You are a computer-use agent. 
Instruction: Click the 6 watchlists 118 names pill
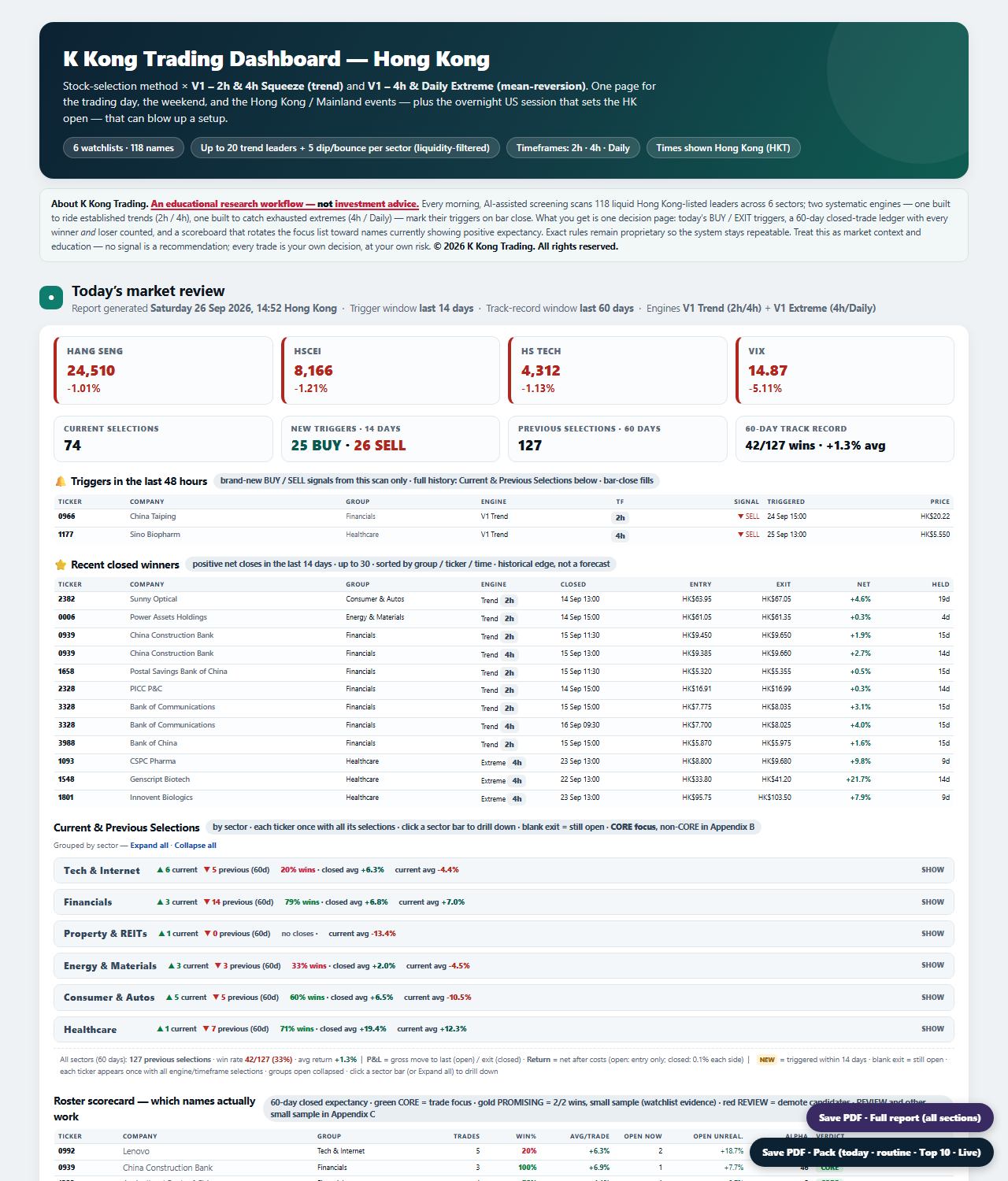[124, 148]
